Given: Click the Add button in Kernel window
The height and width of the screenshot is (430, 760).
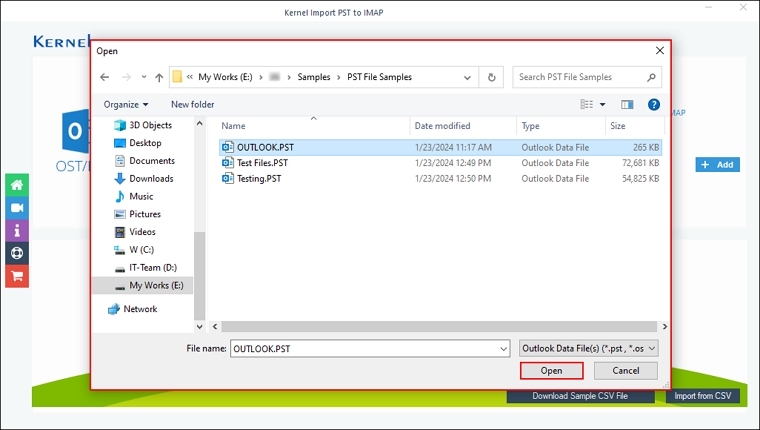Looking at the screenshot, I should (718, 165).
